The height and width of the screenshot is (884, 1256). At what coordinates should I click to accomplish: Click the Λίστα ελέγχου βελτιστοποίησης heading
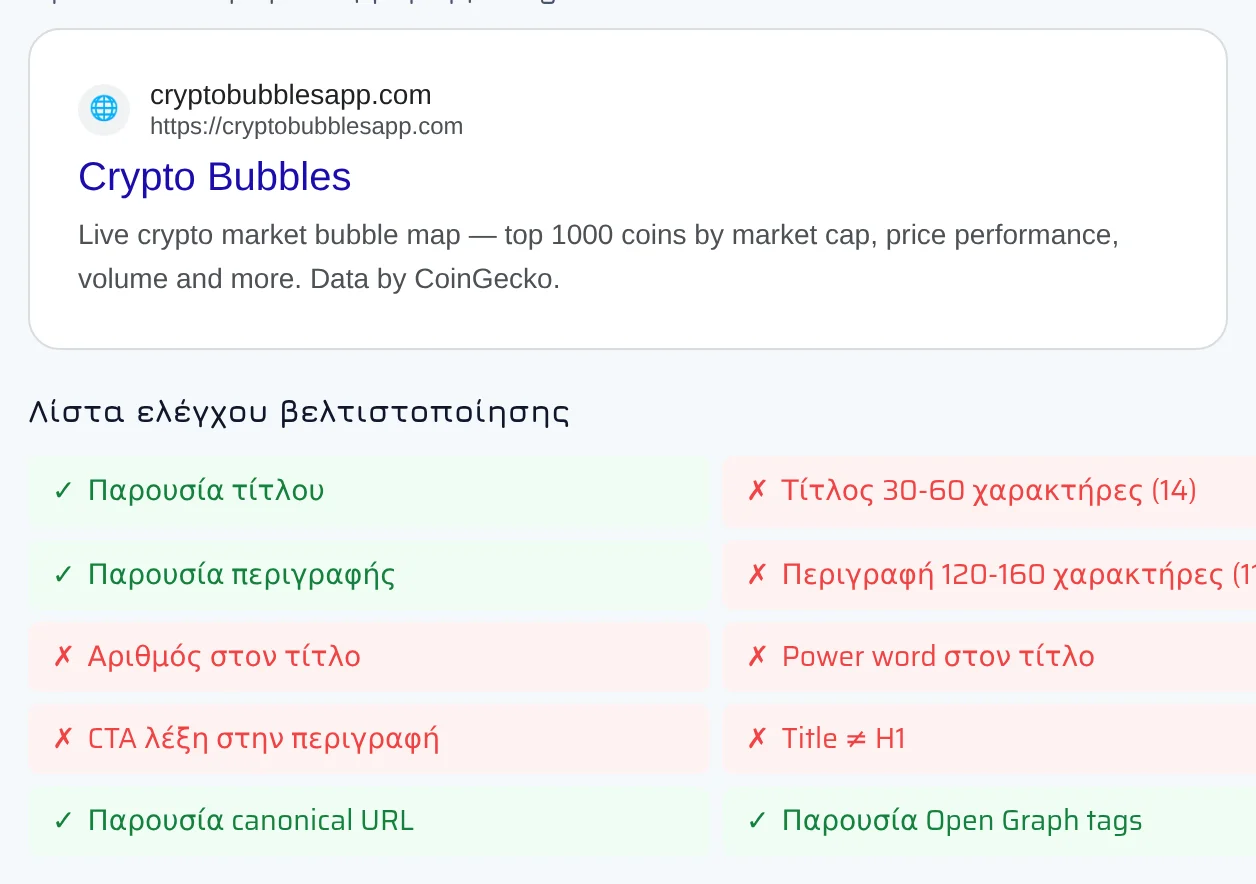point(299,412)
